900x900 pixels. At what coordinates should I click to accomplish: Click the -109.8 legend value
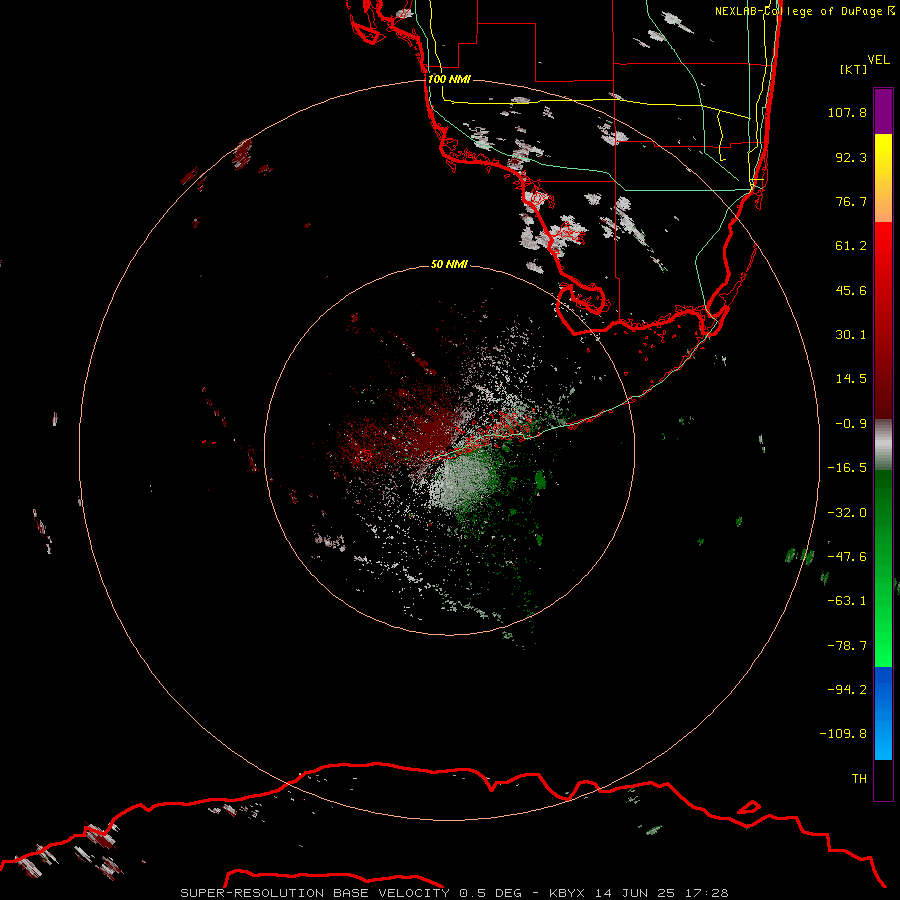843,734
